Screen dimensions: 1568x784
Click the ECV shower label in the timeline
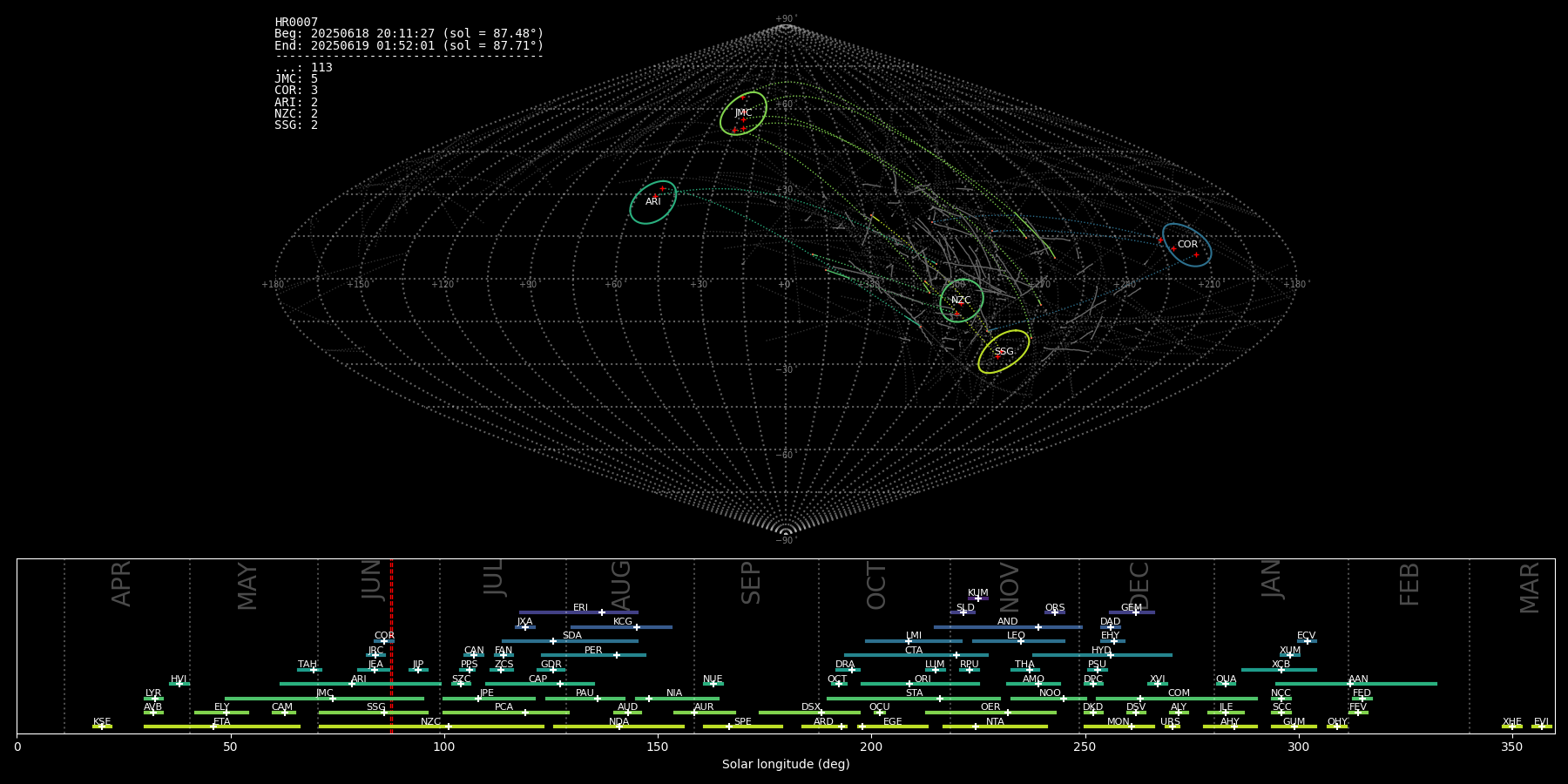(1306, 636)
